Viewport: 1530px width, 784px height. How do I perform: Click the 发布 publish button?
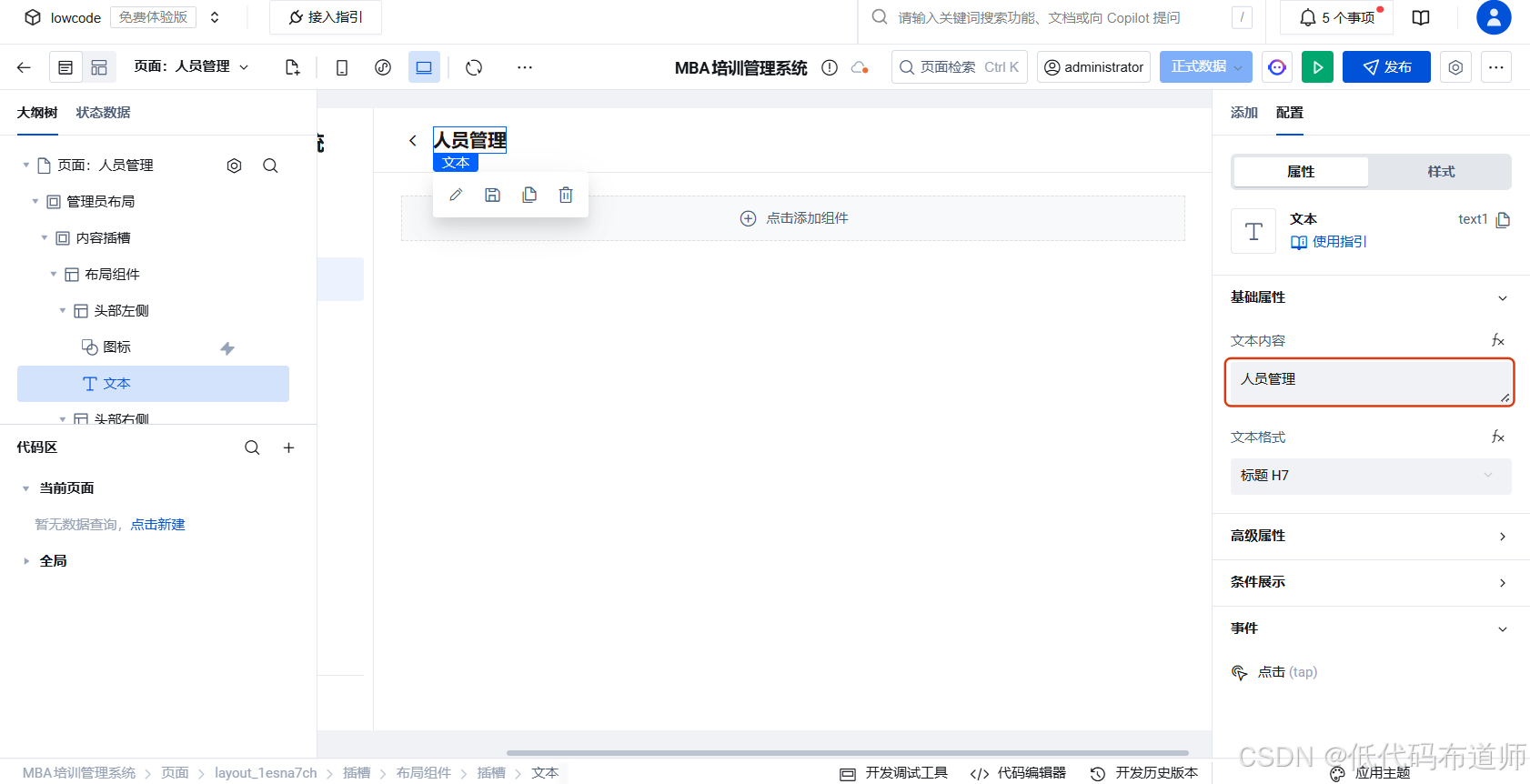(1388, 67)
